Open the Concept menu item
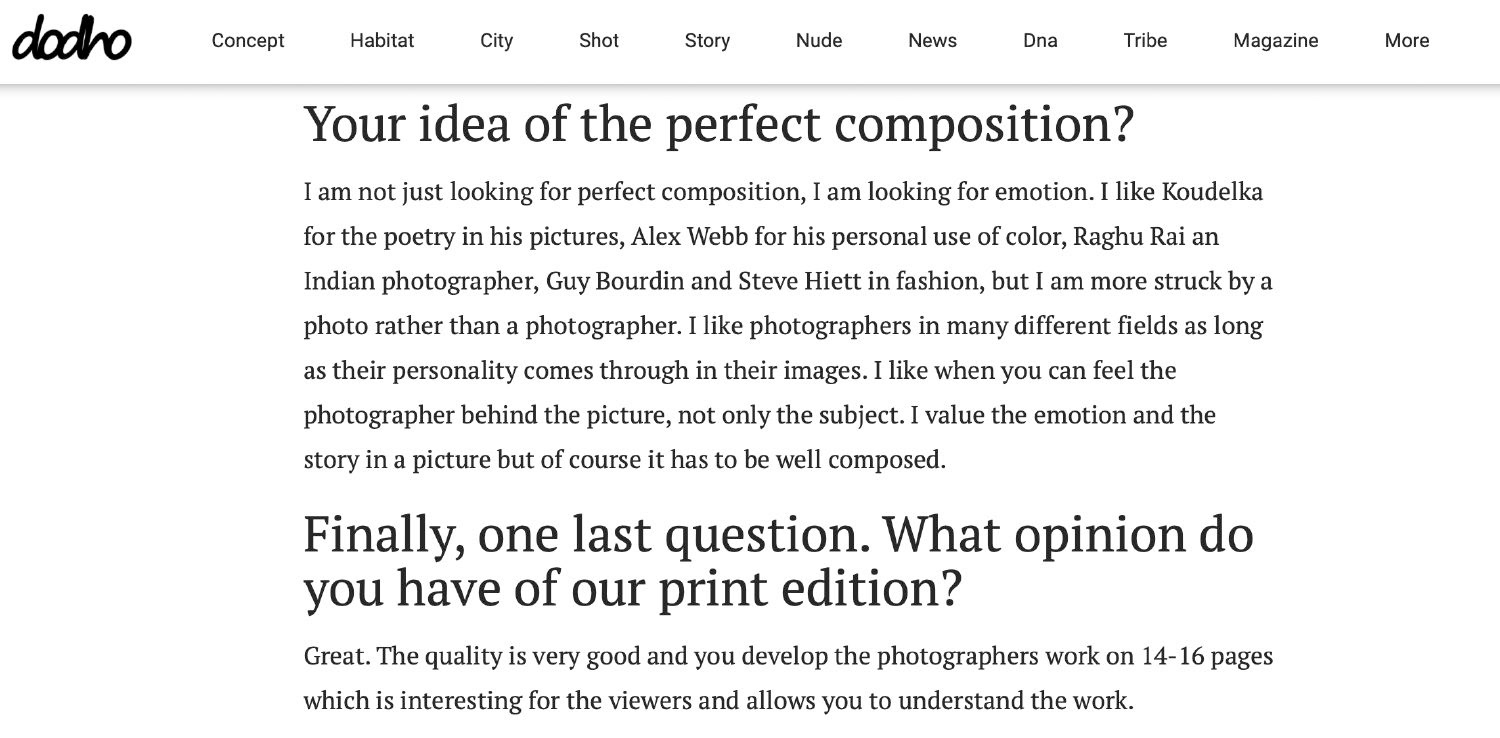Viewport: 1500px width, 738px height. 248,41
